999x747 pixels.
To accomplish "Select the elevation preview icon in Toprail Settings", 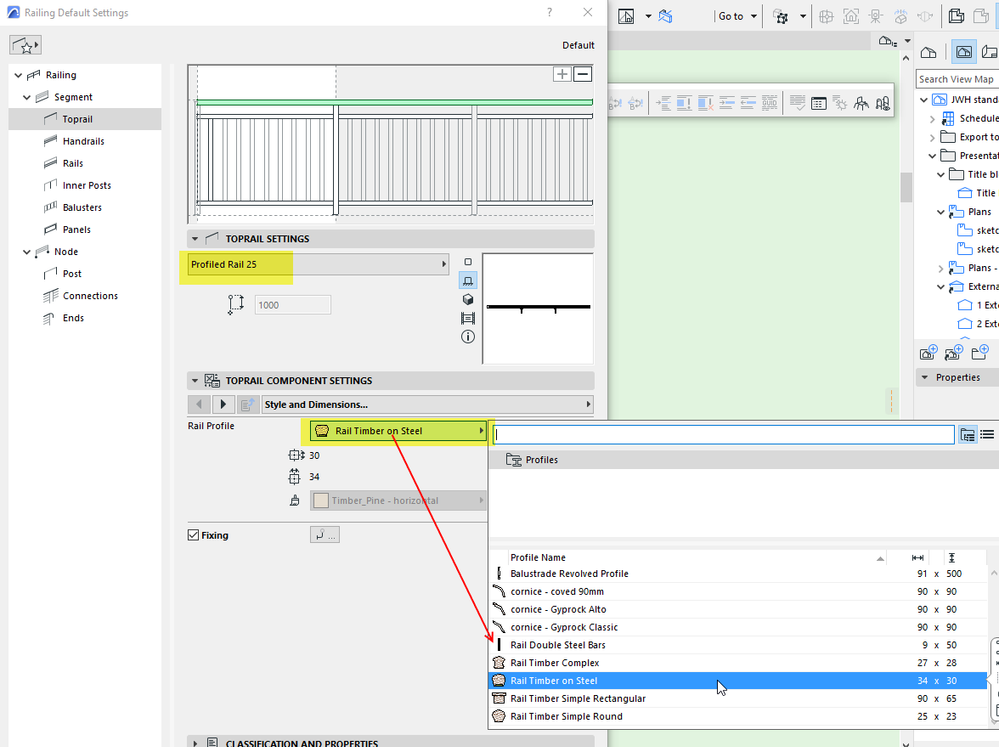I will tap(468, 280).
